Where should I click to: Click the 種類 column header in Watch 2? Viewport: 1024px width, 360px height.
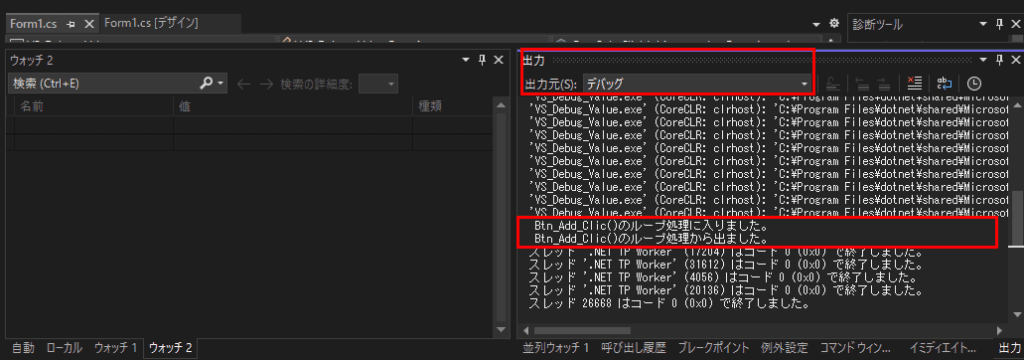point(452,106)
